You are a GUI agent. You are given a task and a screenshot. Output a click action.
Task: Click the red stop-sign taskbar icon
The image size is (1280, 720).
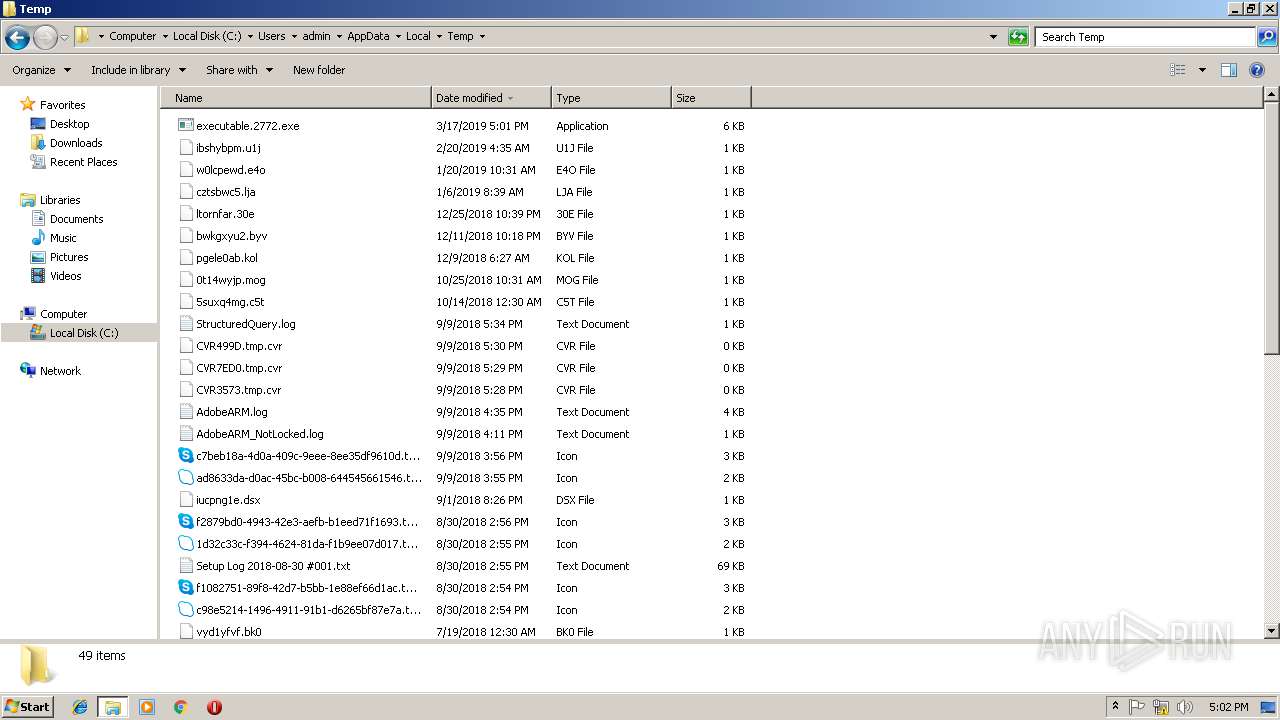(x=214, y=707)
